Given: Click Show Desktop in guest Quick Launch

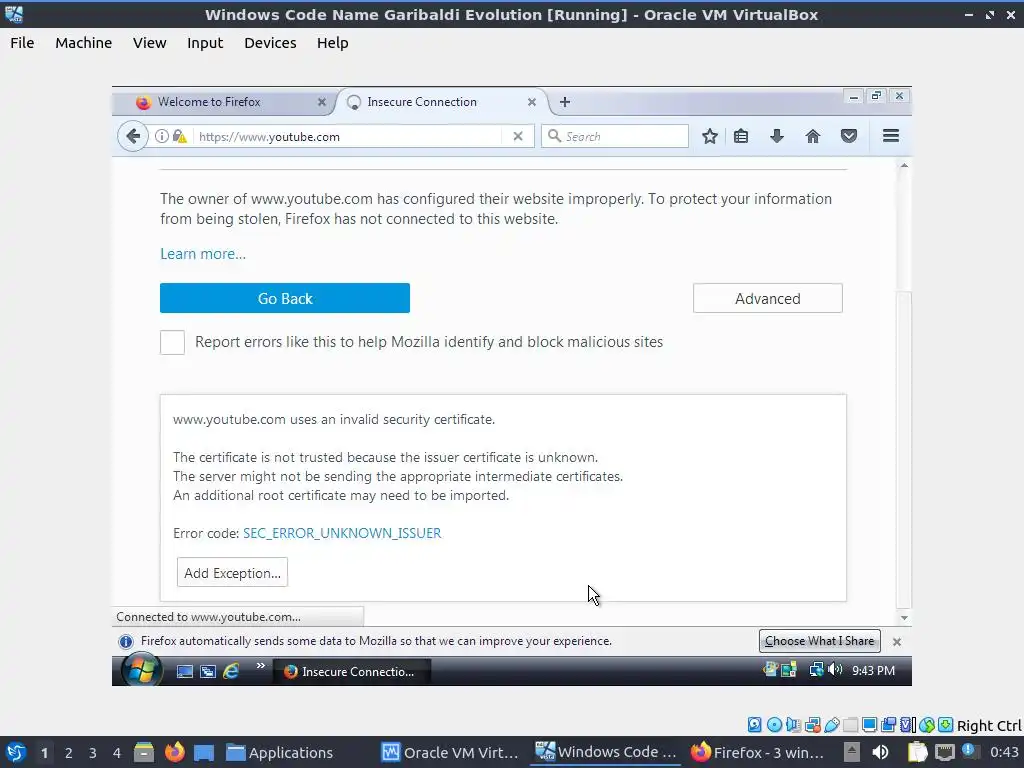Looking at the screenshot, I should coord(185,671).
